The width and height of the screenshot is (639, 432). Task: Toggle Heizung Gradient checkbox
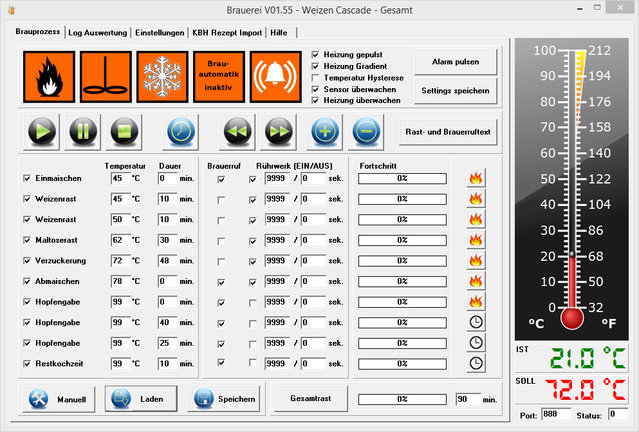pyautogui.click(x=315, y=66)
